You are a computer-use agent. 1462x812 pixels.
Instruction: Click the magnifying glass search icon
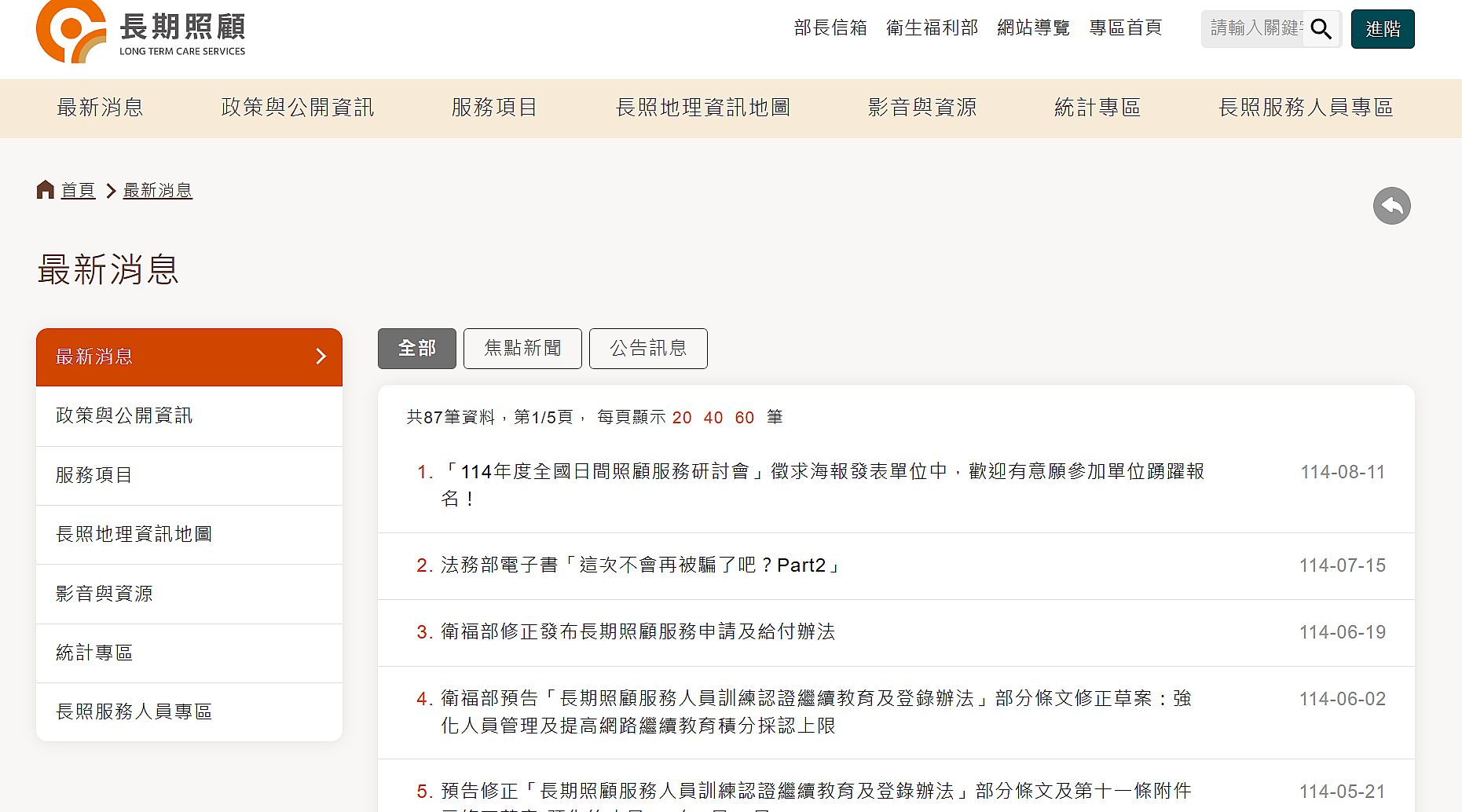click(1321, 29)
